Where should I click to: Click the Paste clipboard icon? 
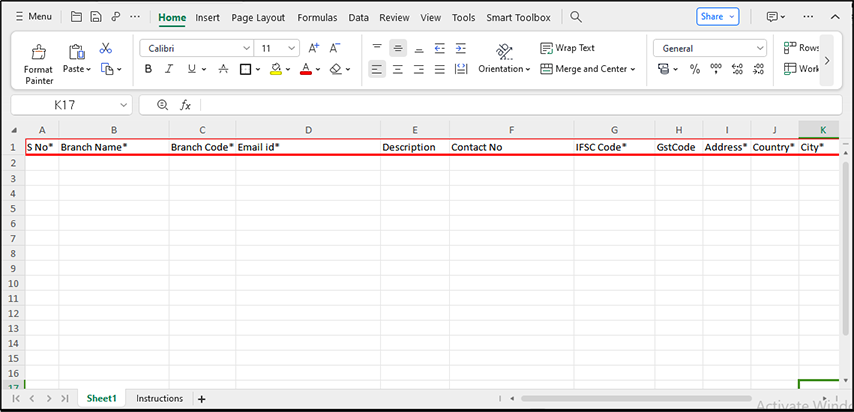pyautogui.click(x=76, y=52)
